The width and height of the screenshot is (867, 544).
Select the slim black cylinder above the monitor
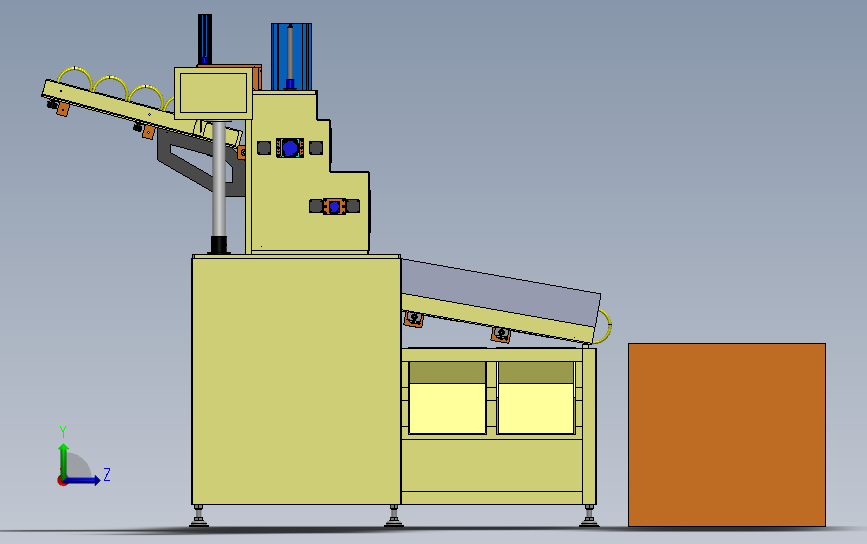coord(205,39)
